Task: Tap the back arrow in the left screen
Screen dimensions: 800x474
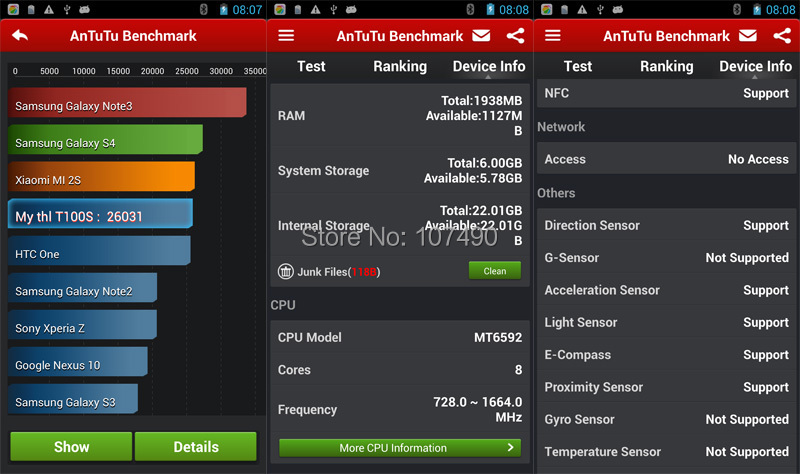Action: pyautogui.click(x=20, y=35)
